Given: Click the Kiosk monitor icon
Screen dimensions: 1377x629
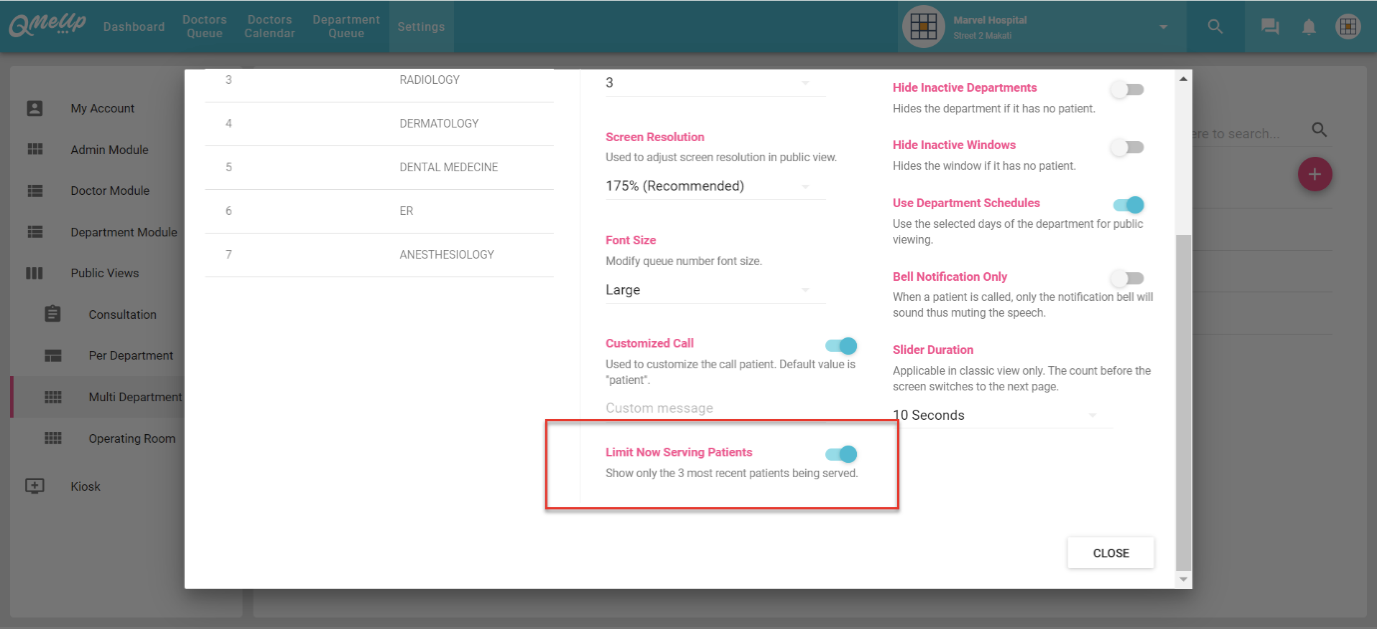Looking at the screenshot, I should (x=35, y=486).
